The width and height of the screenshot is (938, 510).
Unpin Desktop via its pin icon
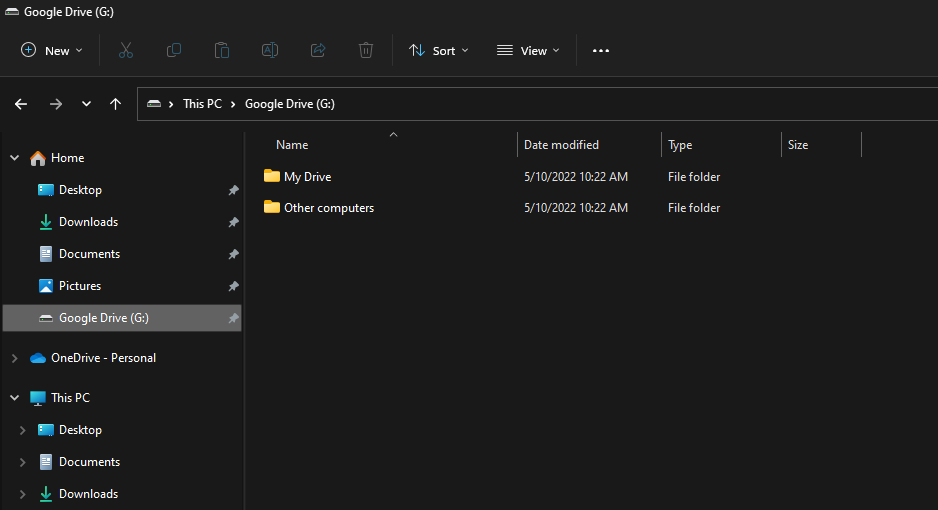pyautogui.click(x=233, y=190)
